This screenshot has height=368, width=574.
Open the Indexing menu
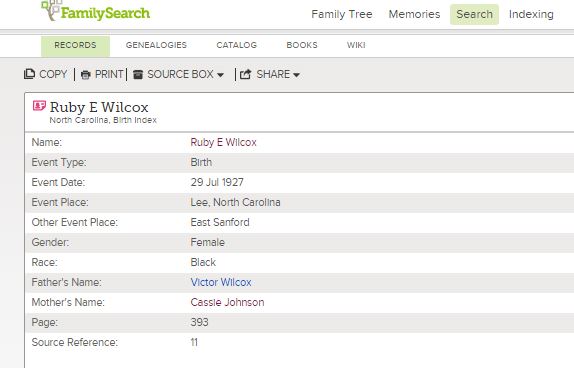(x=531, y=14)
